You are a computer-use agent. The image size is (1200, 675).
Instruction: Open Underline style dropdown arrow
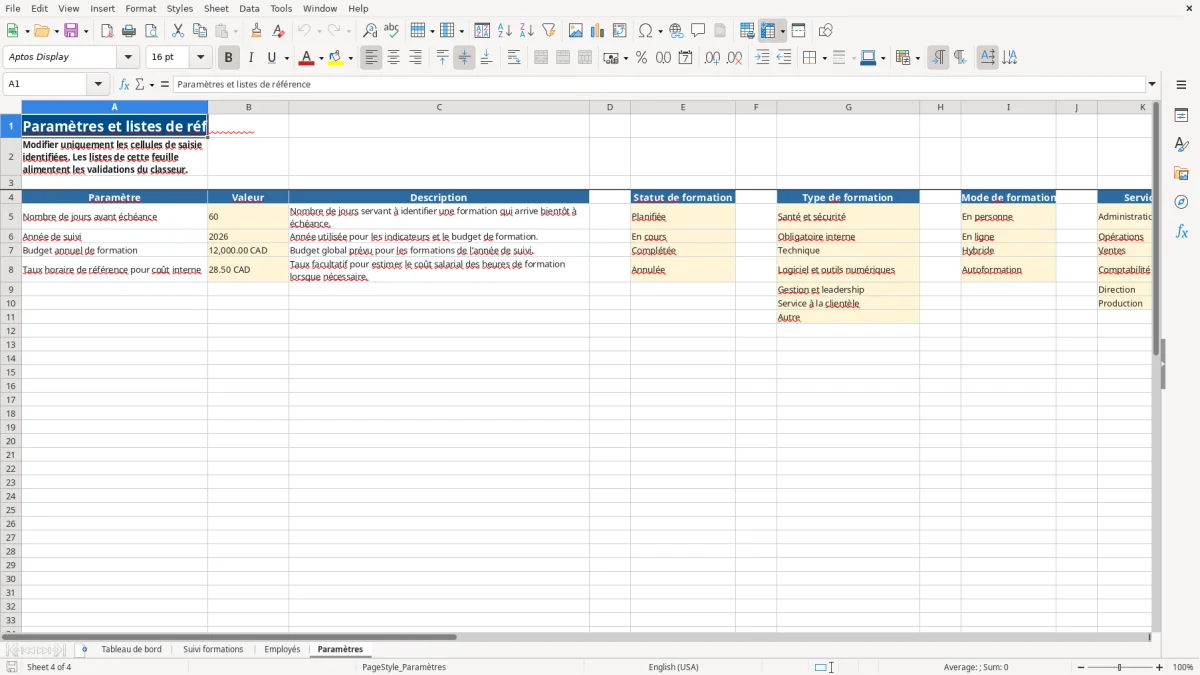[x=286, y=58]
